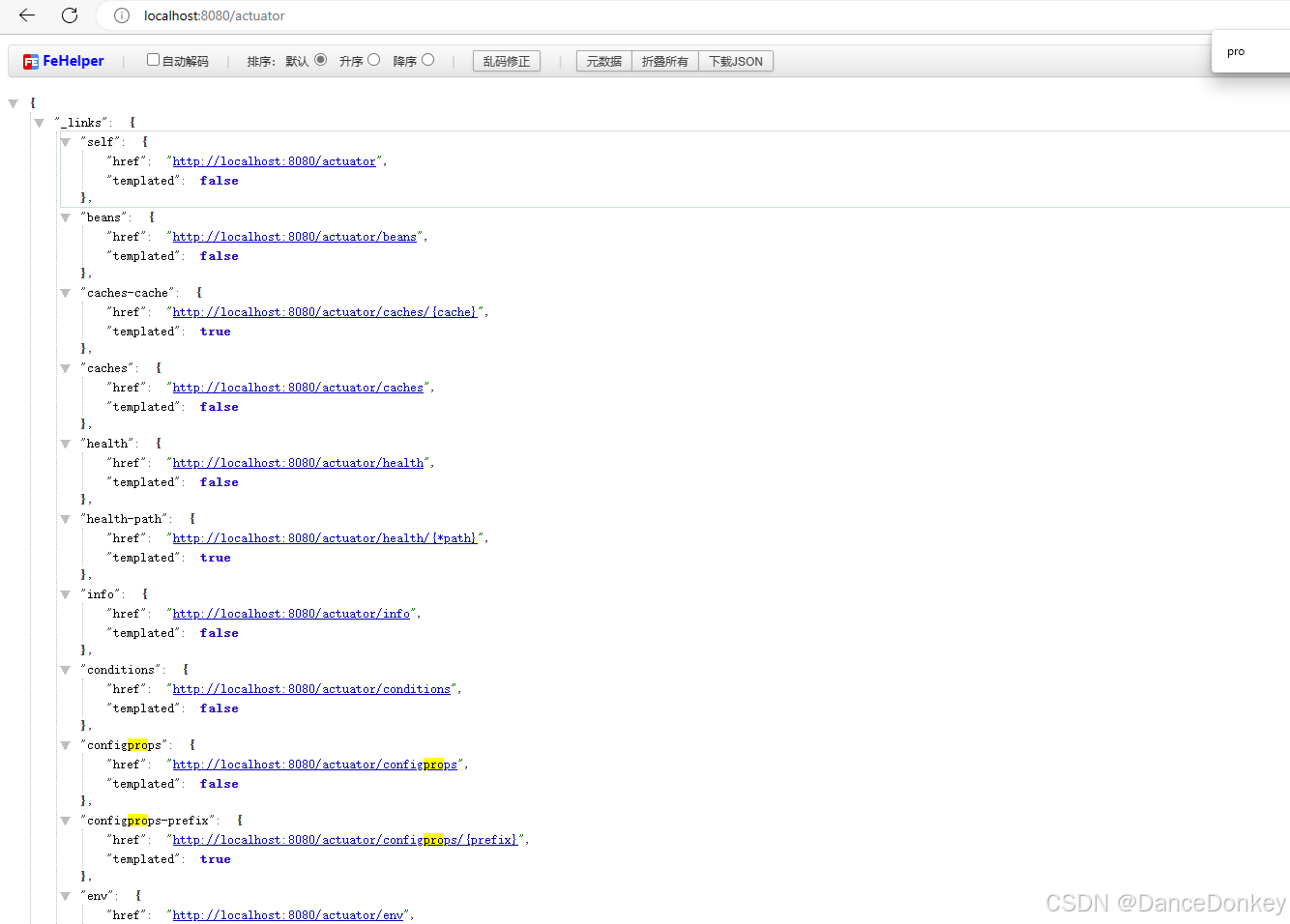Collapse the "health-path" node triangle
The image size is (1290, 924).
pos(66,519)
